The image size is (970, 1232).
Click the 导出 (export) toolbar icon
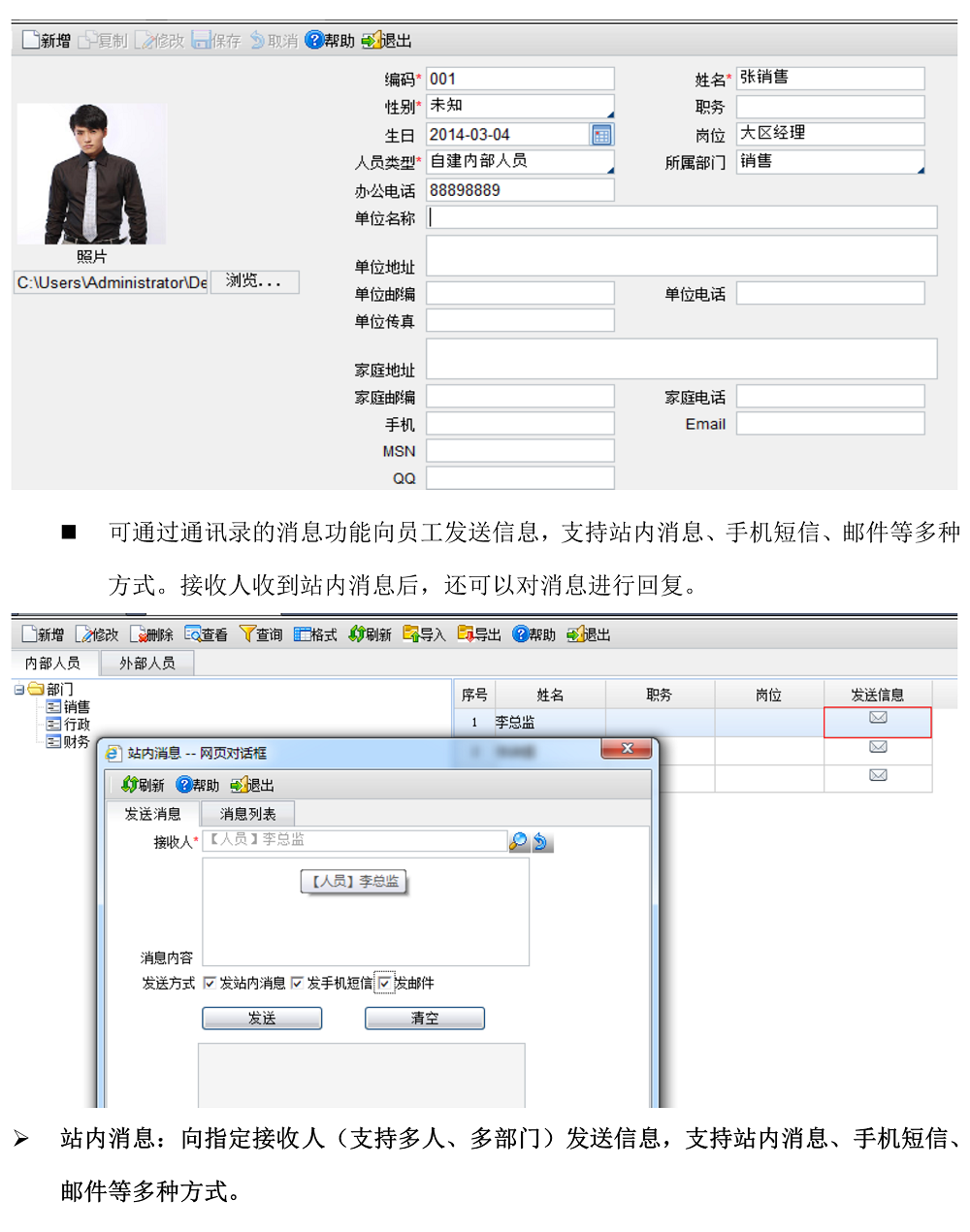pyautogui.click(x=466, y=634)
